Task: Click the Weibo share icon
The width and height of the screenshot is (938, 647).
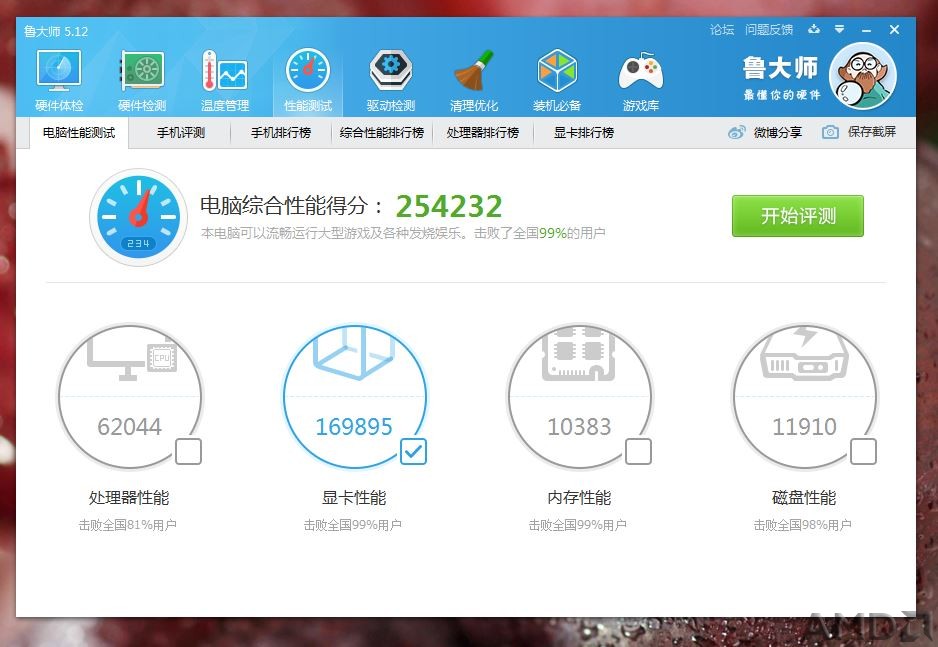Action: [737, 132]
